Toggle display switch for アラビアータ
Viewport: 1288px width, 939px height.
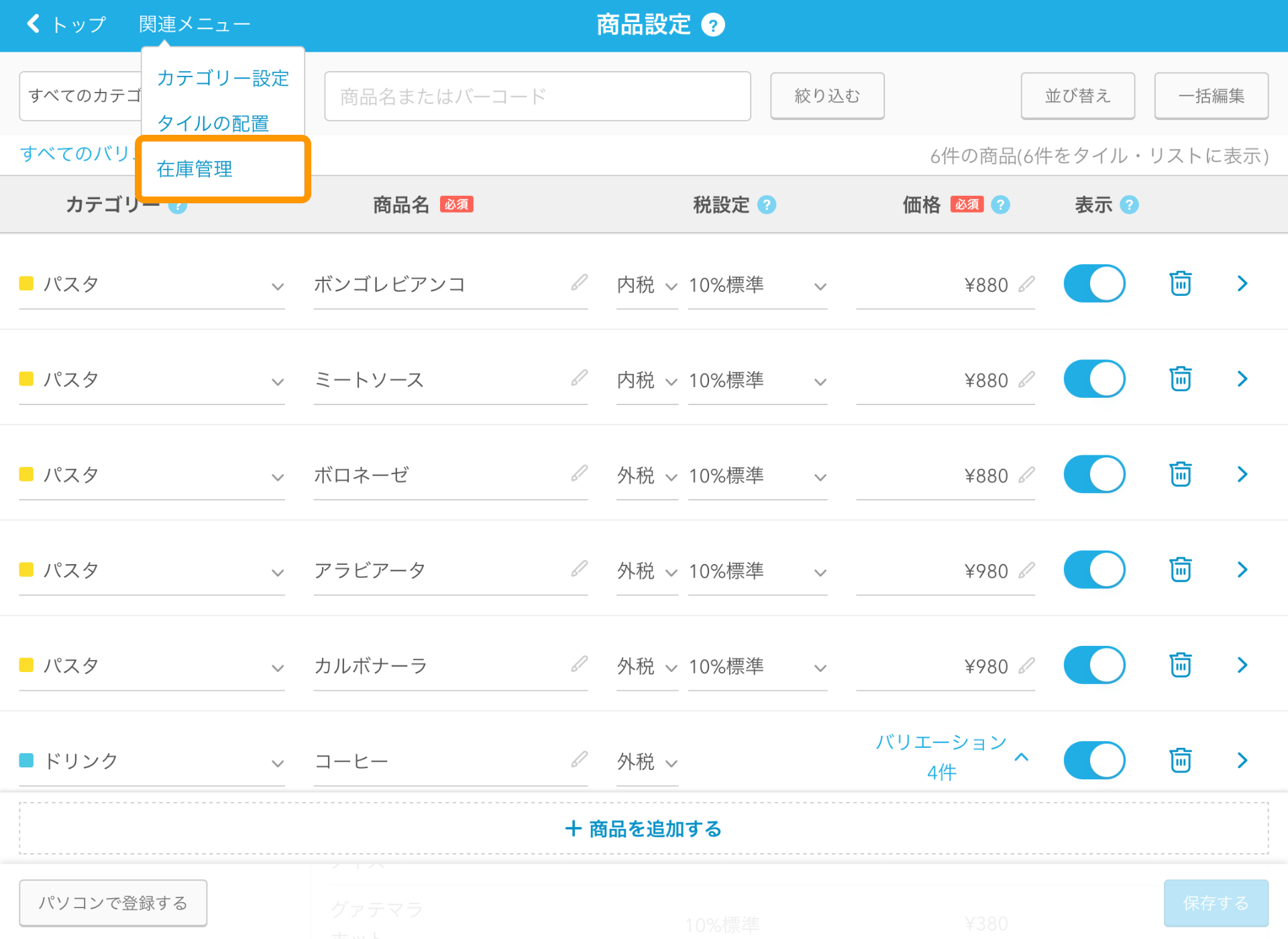(1094, 569)
